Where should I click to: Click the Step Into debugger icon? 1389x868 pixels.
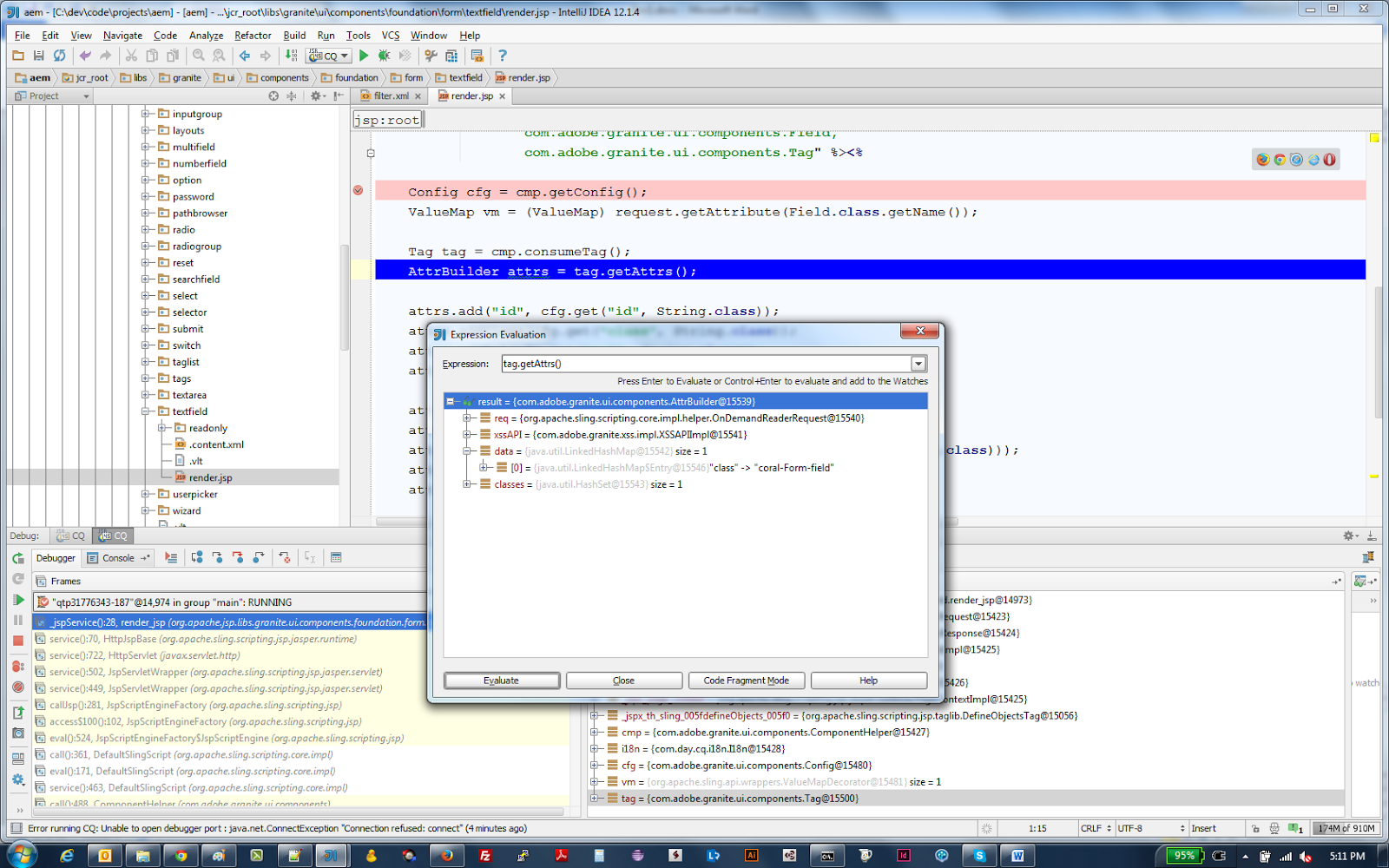pos(217,557)
